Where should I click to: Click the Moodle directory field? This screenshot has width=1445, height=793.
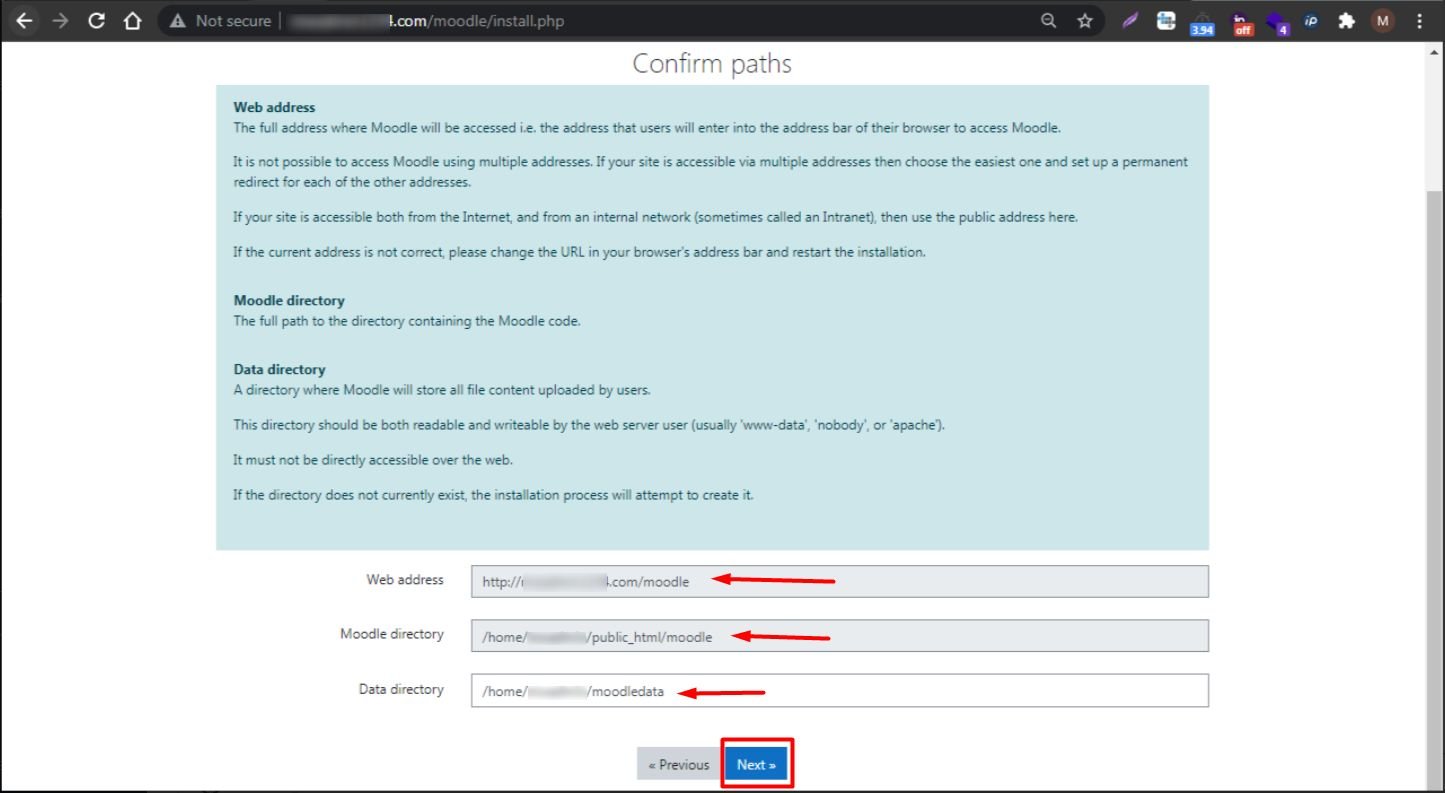[839, 636]
